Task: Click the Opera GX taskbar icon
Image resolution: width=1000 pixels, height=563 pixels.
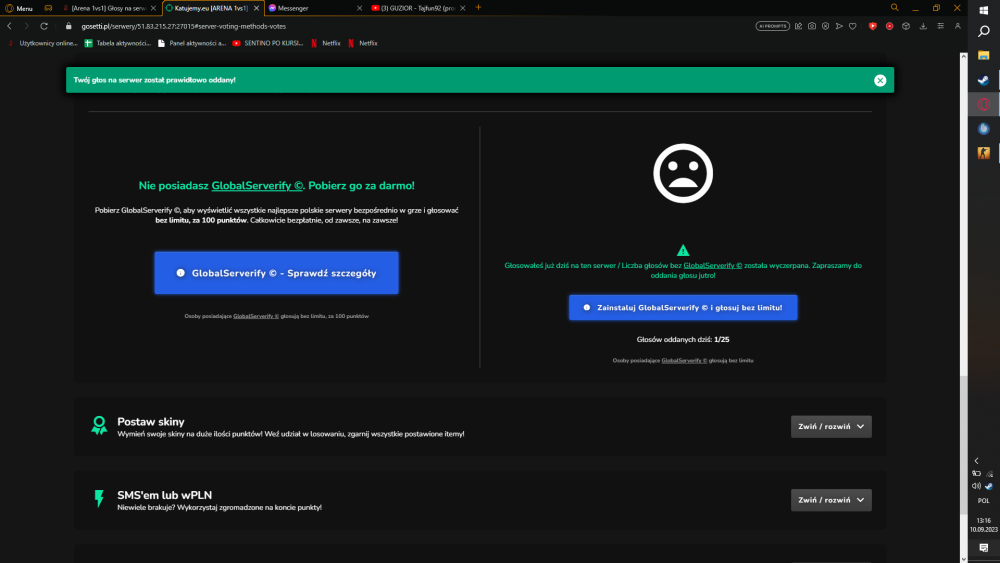Action: (x=983, y=105)
